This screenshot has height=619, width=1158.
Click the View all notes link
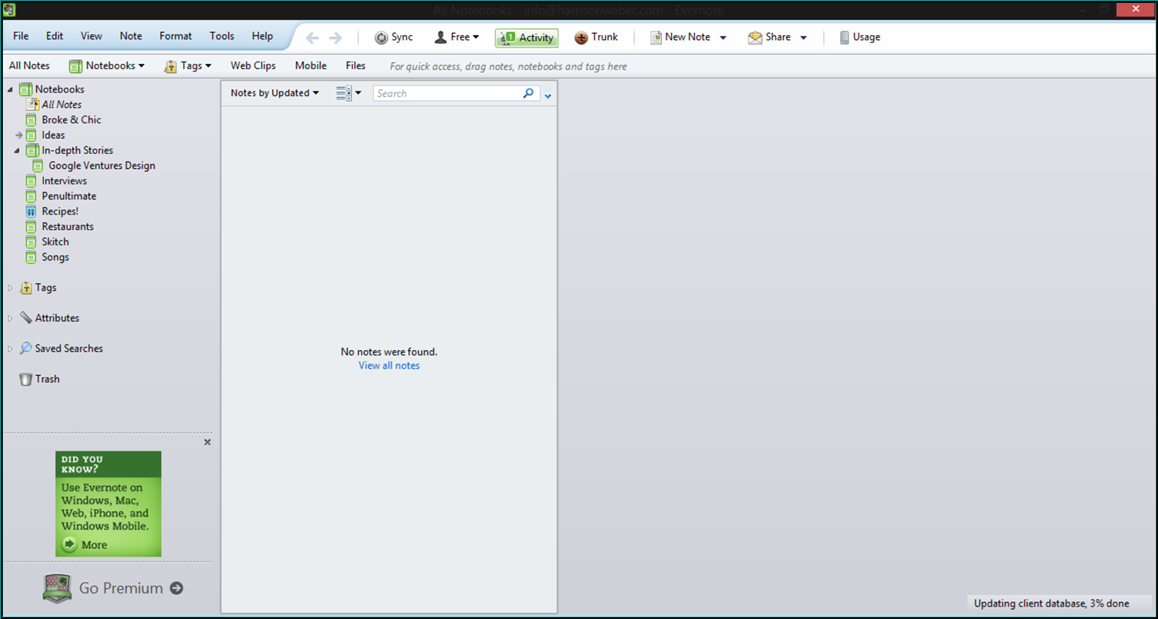pos(389,366)
